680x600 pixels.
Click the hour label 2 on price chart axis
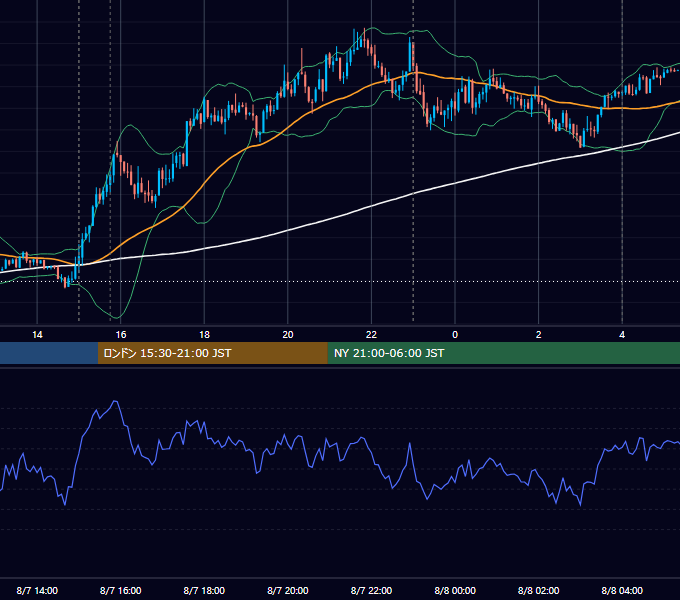click(539, 335)
